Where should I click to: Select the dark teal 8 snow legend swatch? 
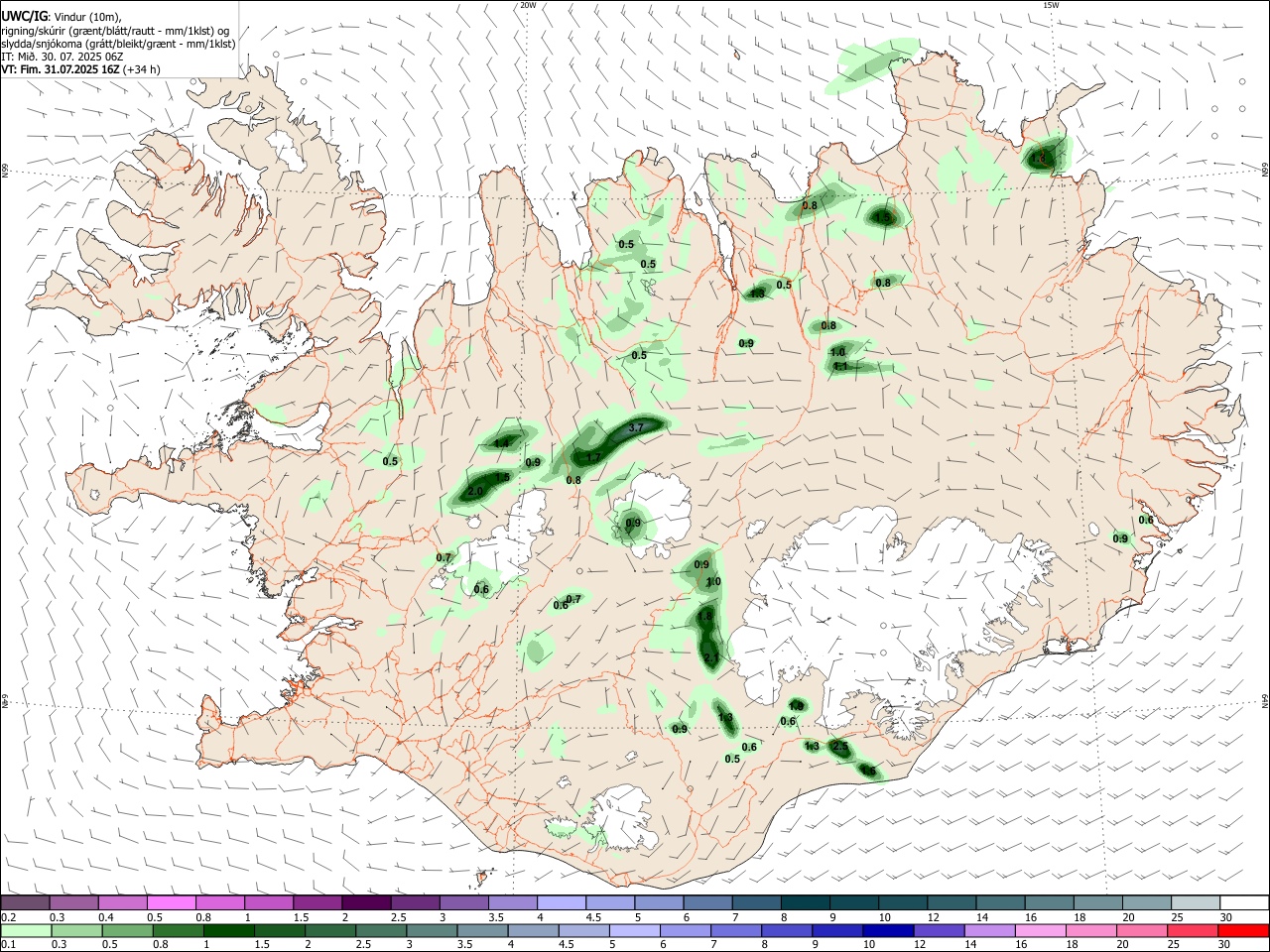pos(805,903)
